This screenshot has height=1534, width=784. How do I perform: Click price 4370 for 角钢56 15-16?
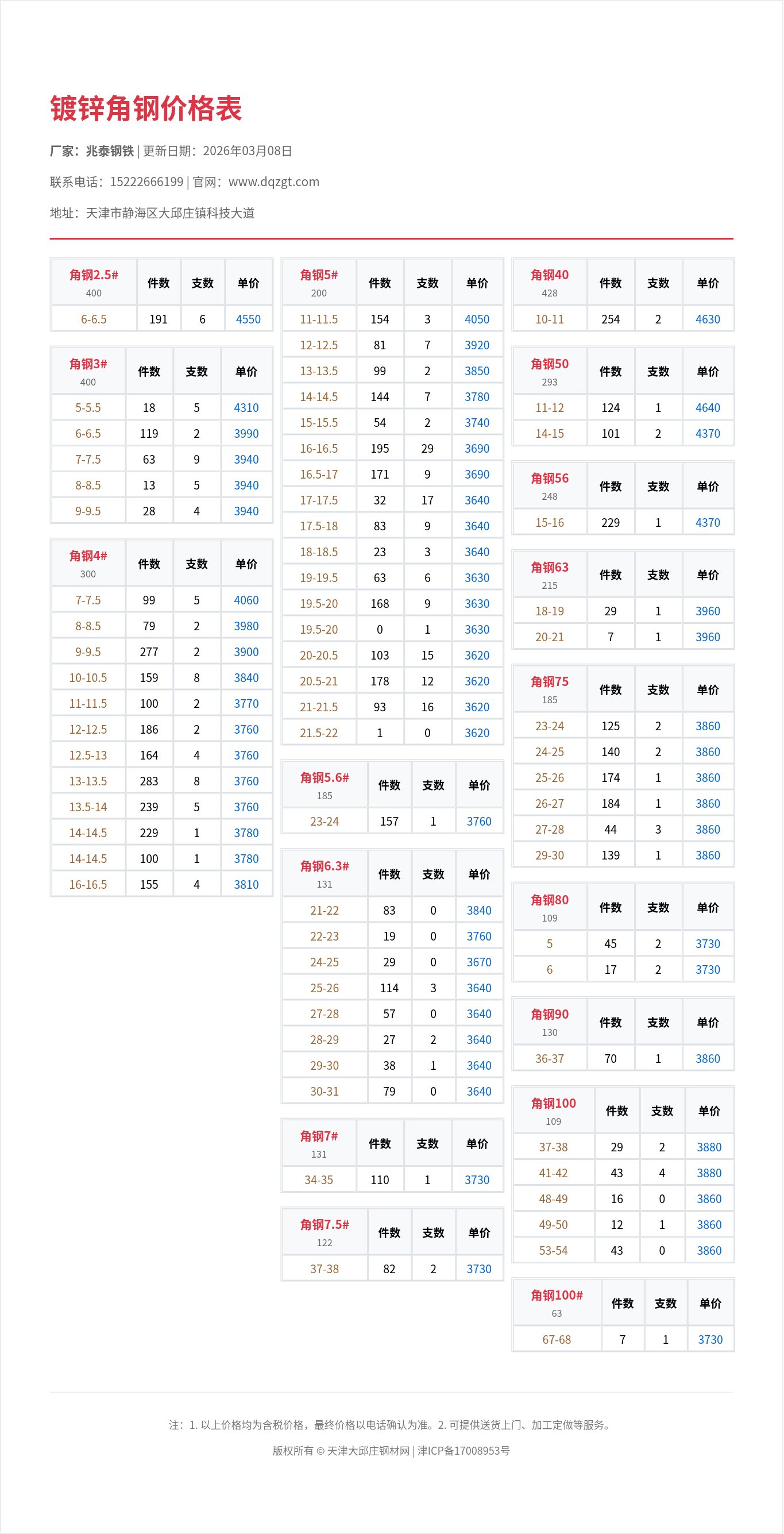[x=708, y=523]
